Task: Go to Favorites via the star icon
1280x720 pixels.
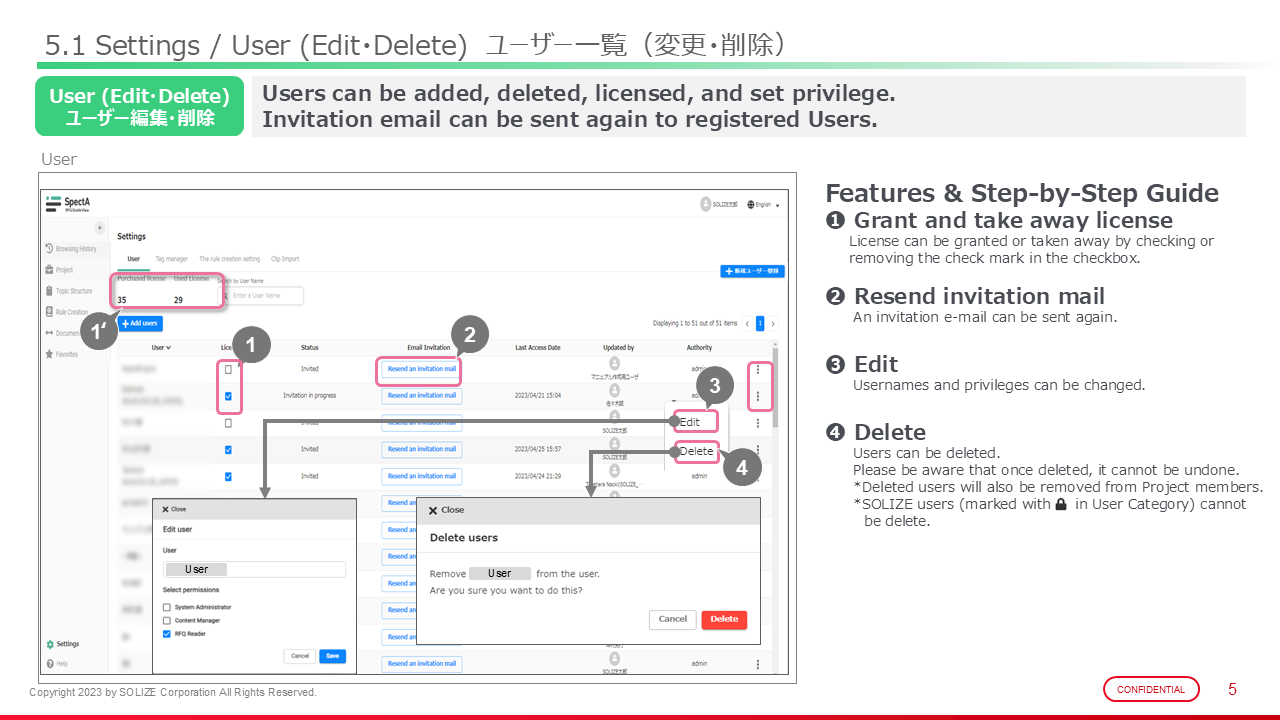Action: tap(62, 354)
